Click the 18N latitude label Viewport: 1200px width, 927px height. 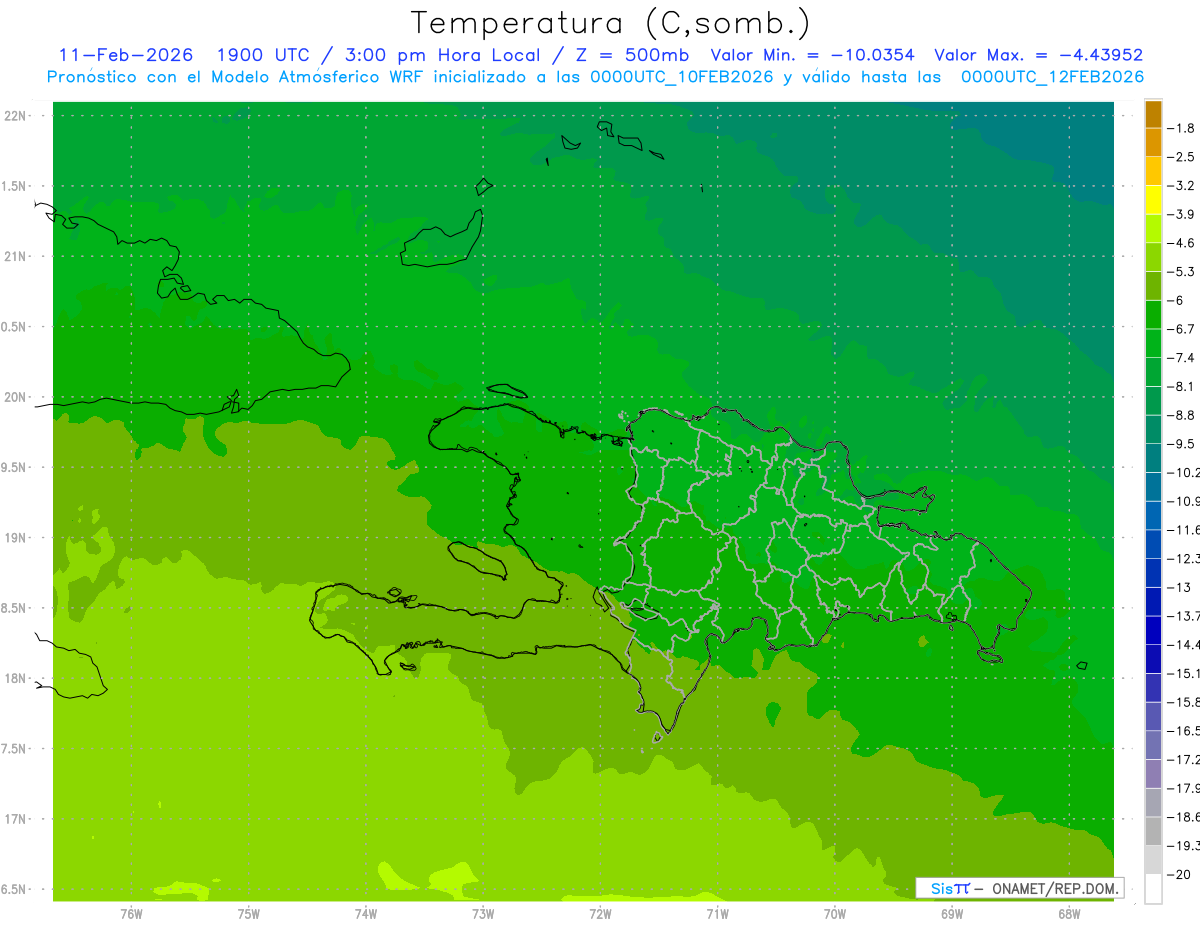[x=17, y=679]
